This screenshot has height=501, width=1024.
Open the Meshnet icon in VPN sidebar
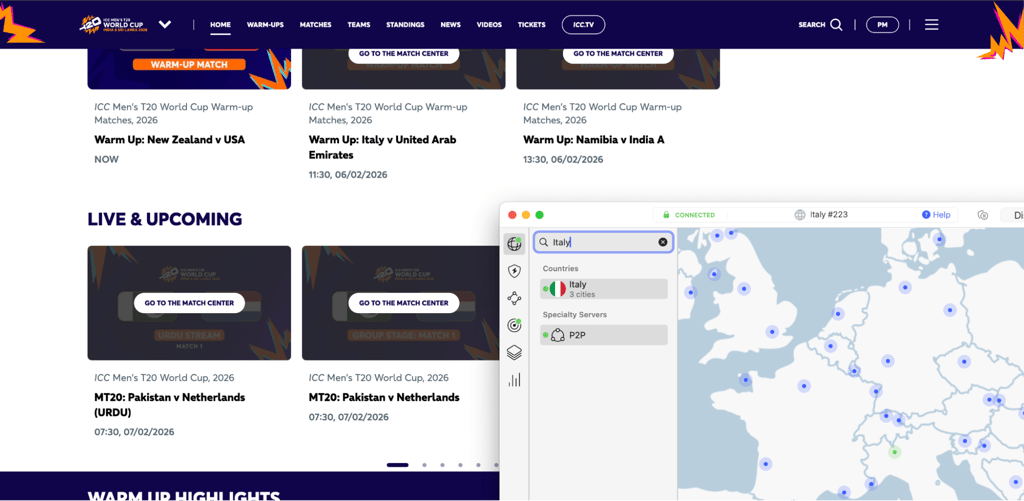click(514, 299)
